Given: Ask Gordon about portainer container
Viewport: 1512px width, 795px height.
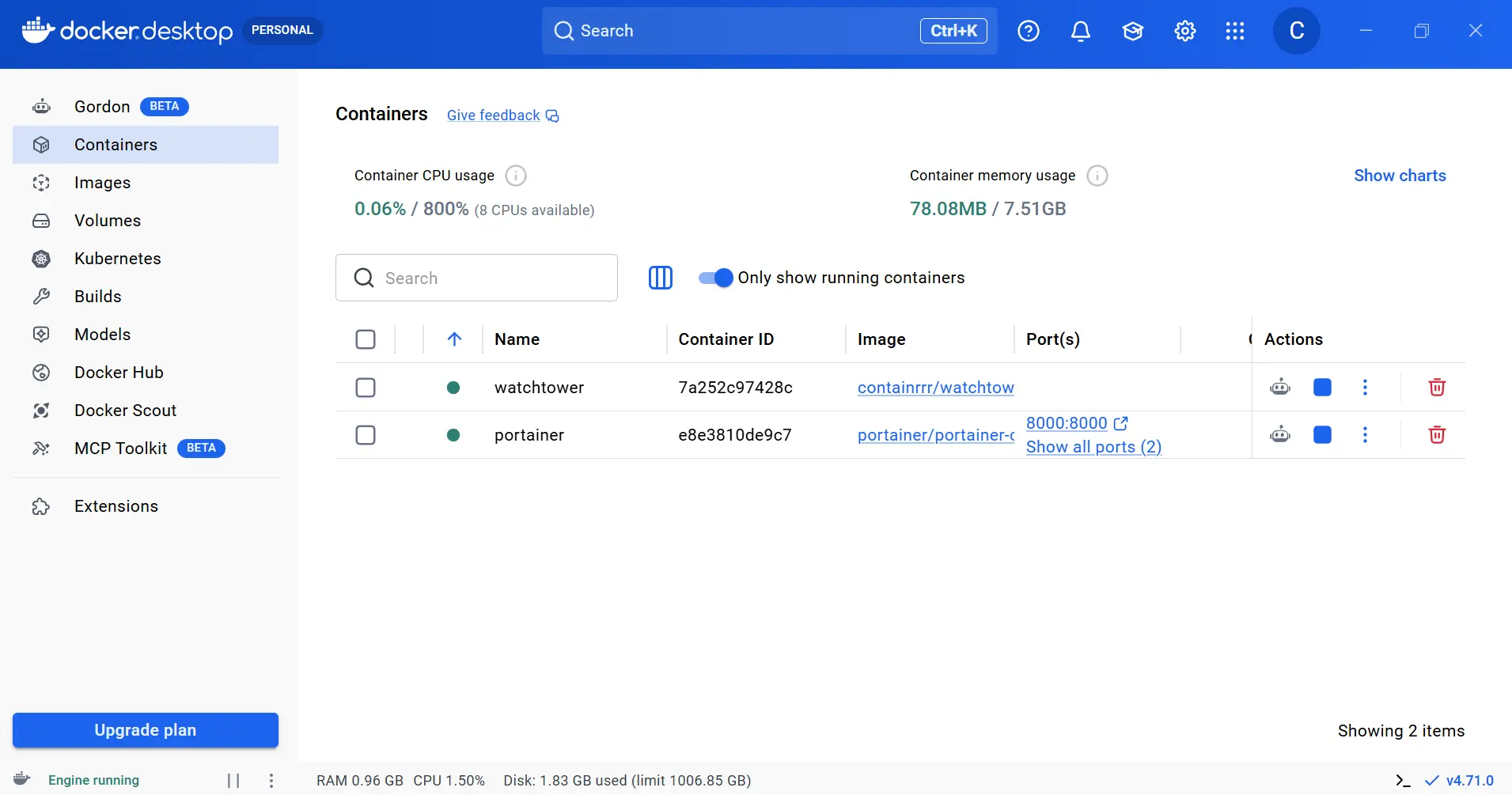Looking at the screenshot, I should [x=1280, y=435].
